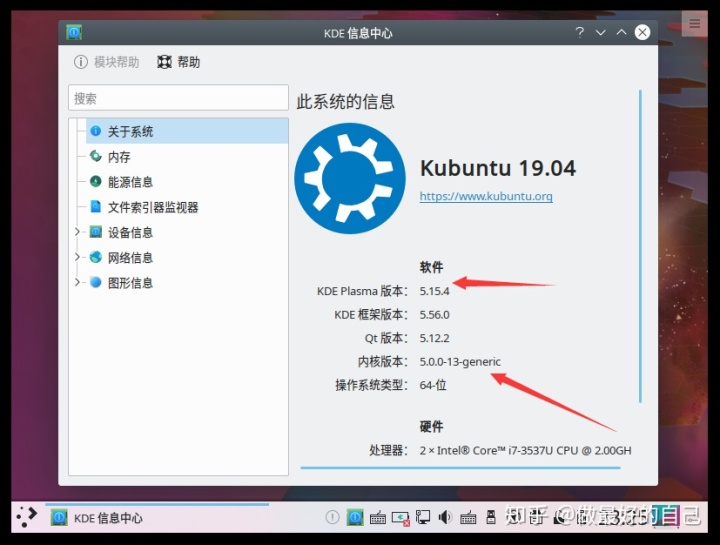The image size is (720, 545).
Task: Click the globe icon of 网络信息
Action: (96, 257)
